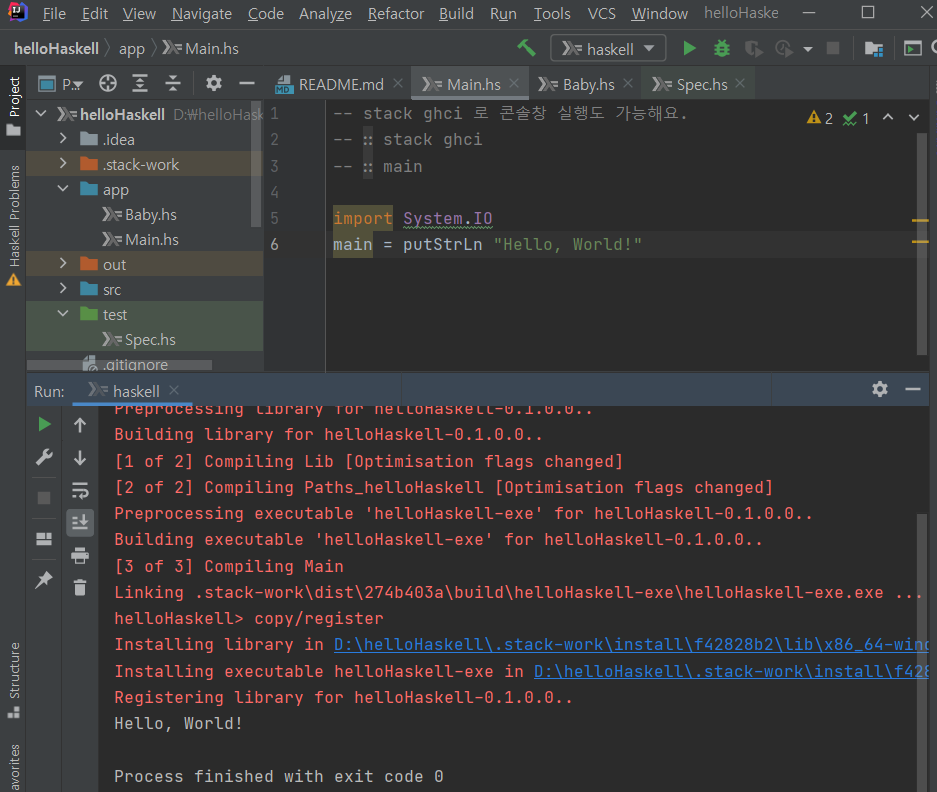Rerun haskell from Run panel play icon
937x792 pixels.
[x=44, y=424]
